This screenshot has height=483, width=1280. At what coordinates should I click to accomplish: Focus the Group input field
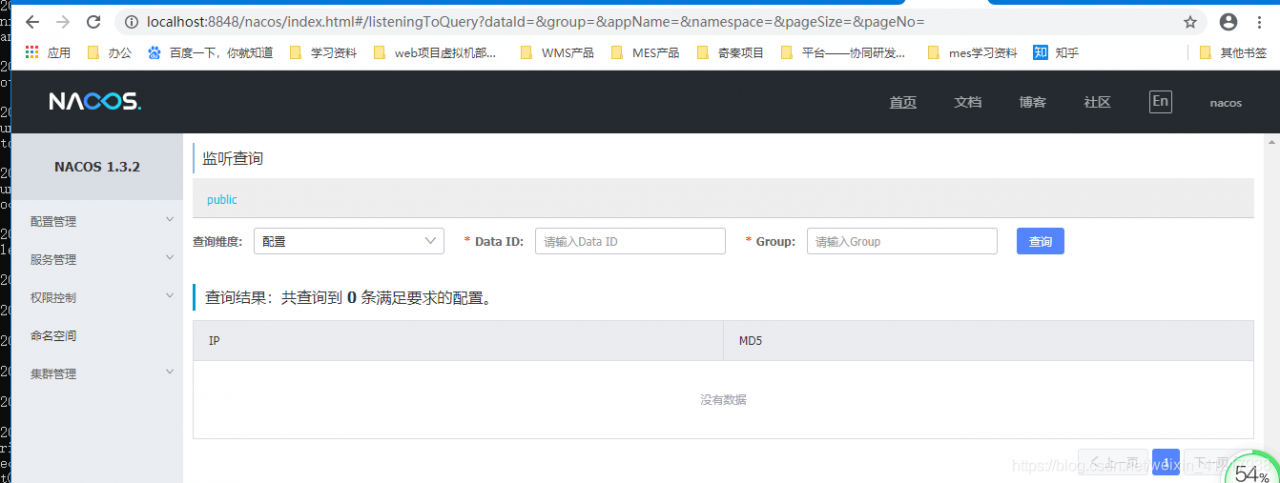tap(902, 241)
